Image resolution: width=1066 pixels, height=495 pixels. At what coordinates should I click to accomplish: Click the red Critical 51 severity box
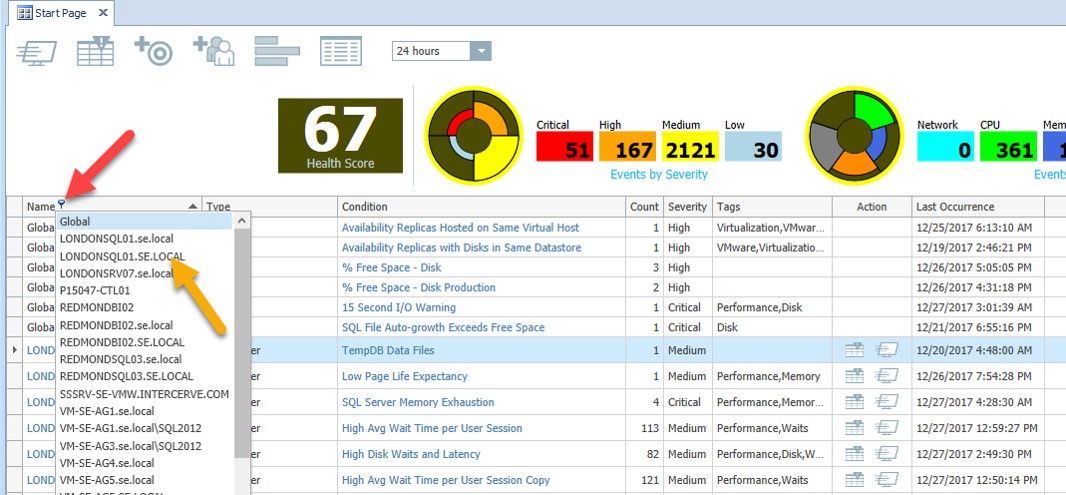click(564, 146)
